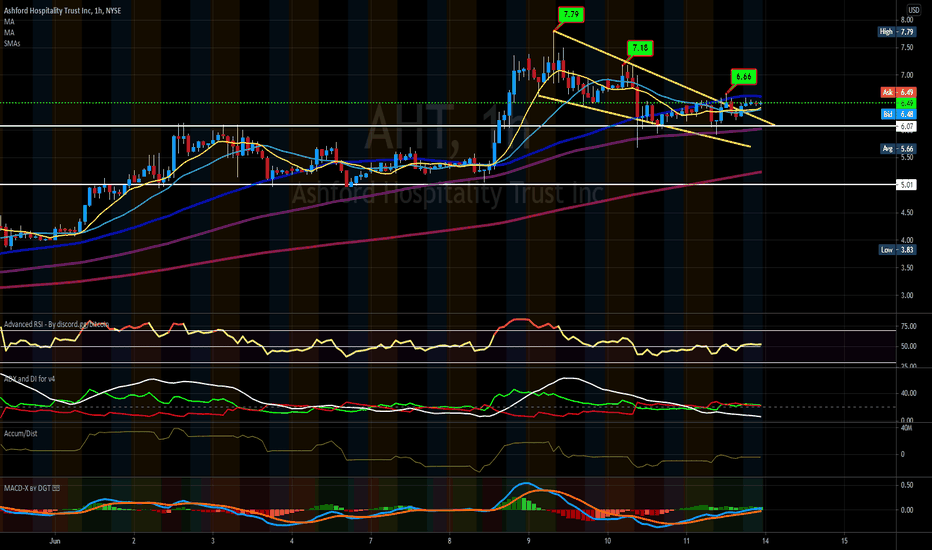The height and width of the screenshot is (550, 932).
Task: Open the MACD-X by DGT indicator legend
Action: pos(32,488)
